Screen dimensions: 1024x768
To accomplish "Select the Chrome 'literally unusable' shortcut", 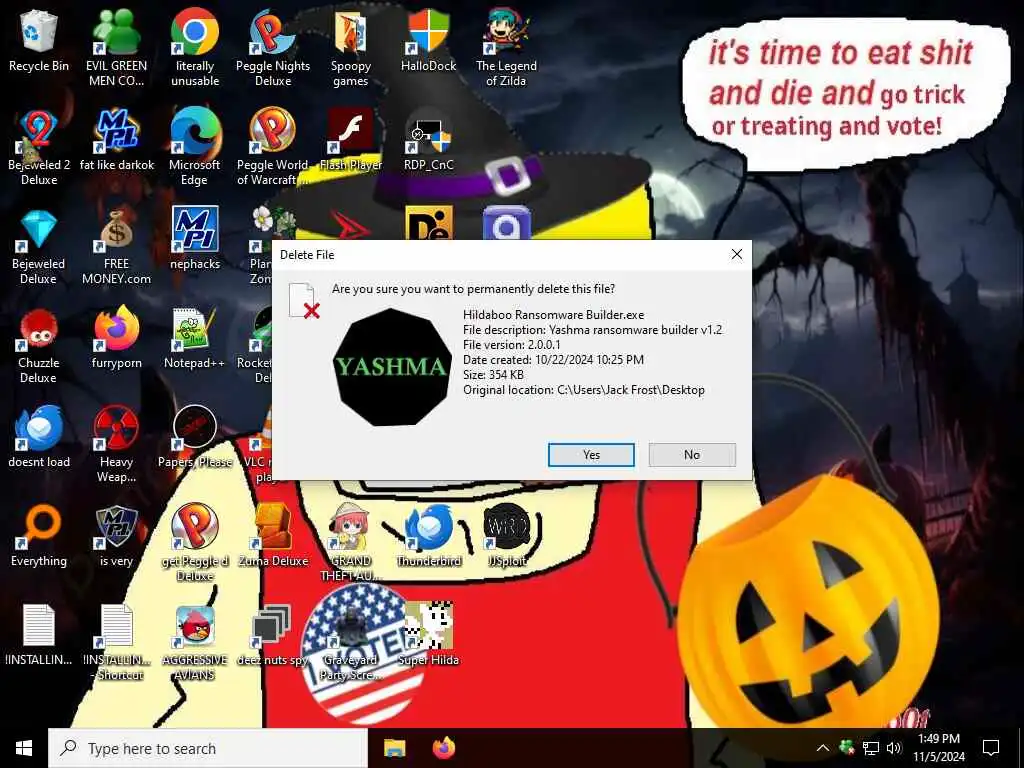I will pos(195,48).
